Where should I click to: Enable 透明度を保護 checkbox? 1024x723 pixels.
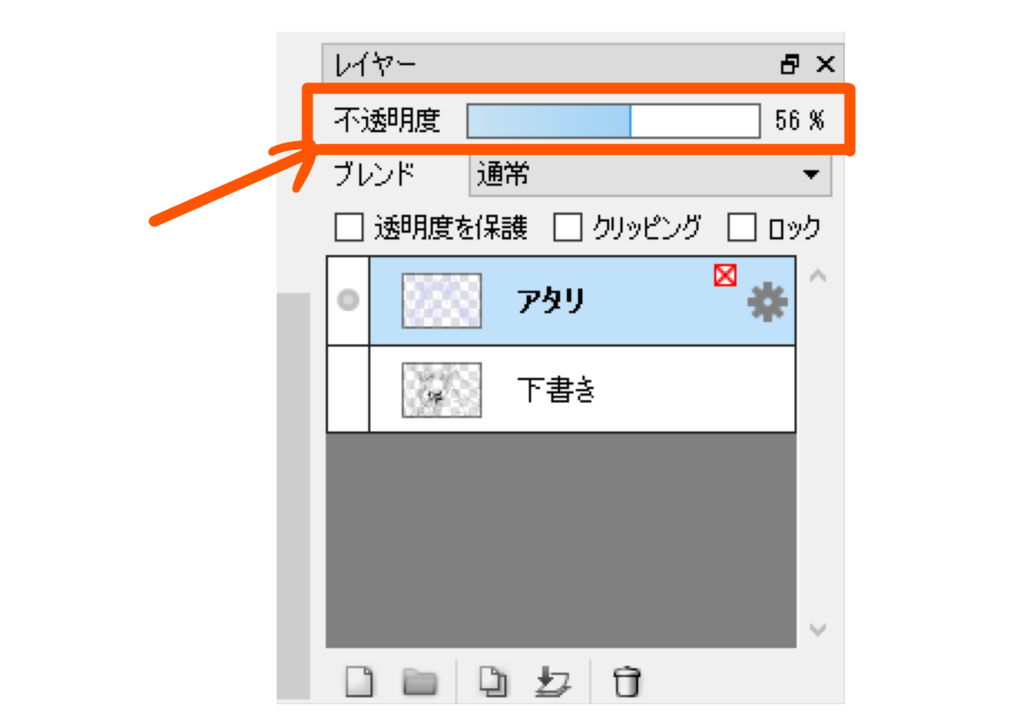tap(349, 227)
